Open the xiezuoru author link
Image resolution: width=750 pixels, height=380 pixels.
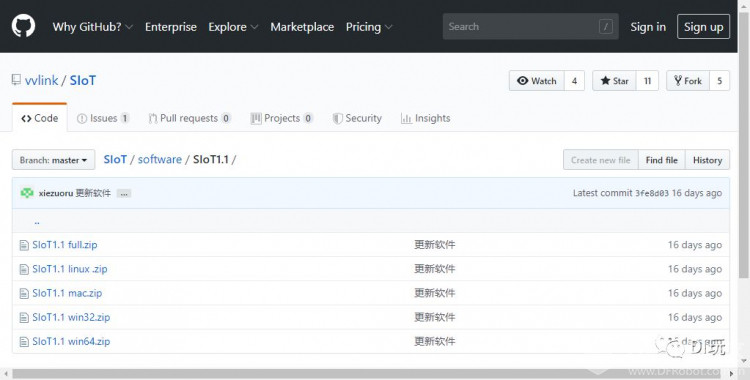tap(56, 193)
